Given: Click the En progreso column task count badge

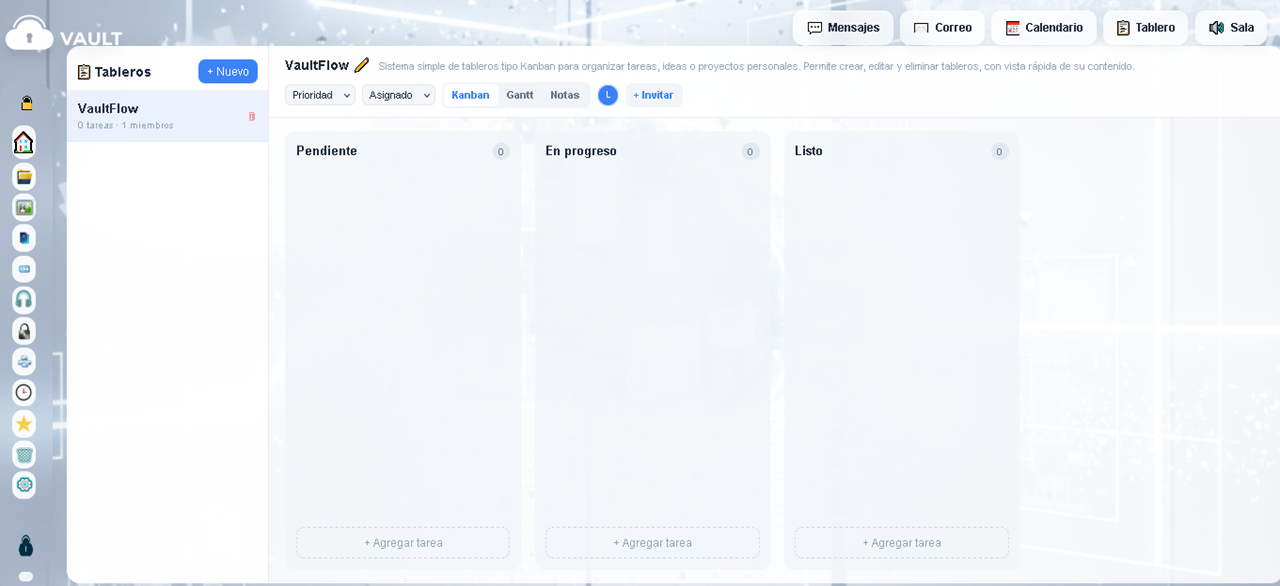Looking at the screenshot, I should 750,151.
